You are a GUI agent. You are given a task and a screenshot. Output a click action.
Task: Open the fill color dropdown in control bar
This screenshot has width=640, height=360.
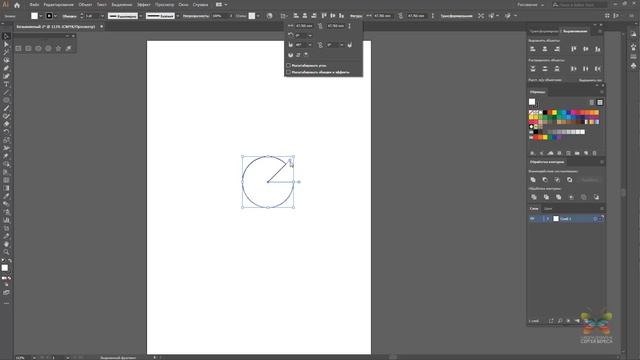pyautogui.click(x=40, y=16)
